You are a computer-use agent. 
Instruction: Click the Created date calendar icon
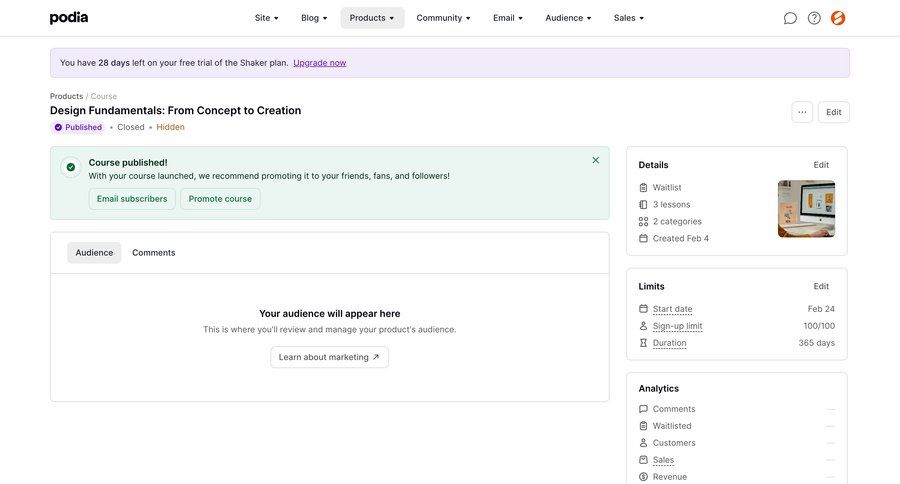[643, 238]
